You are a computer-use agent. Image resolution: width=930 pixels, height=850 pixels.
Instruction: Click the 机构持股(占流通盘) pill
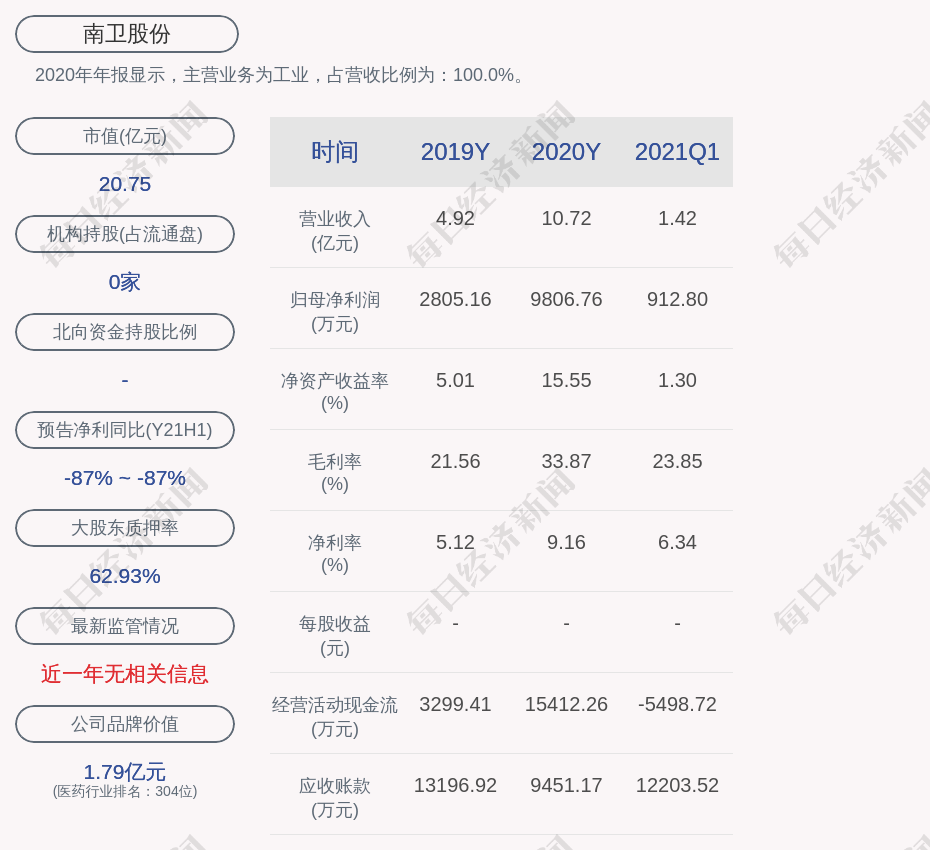pos(125,234)
